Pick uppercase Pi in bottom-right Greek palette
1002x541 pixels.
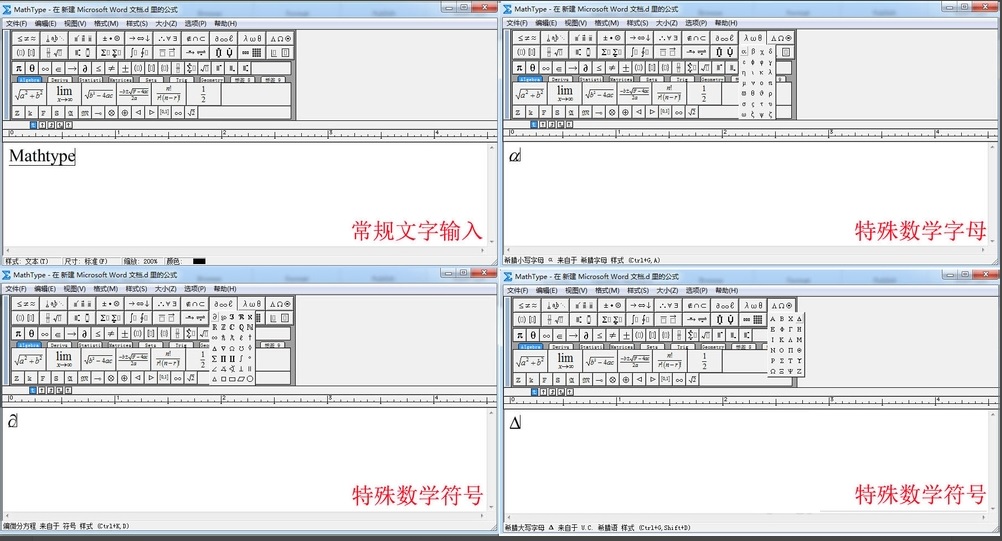click(x=790, y=350)
